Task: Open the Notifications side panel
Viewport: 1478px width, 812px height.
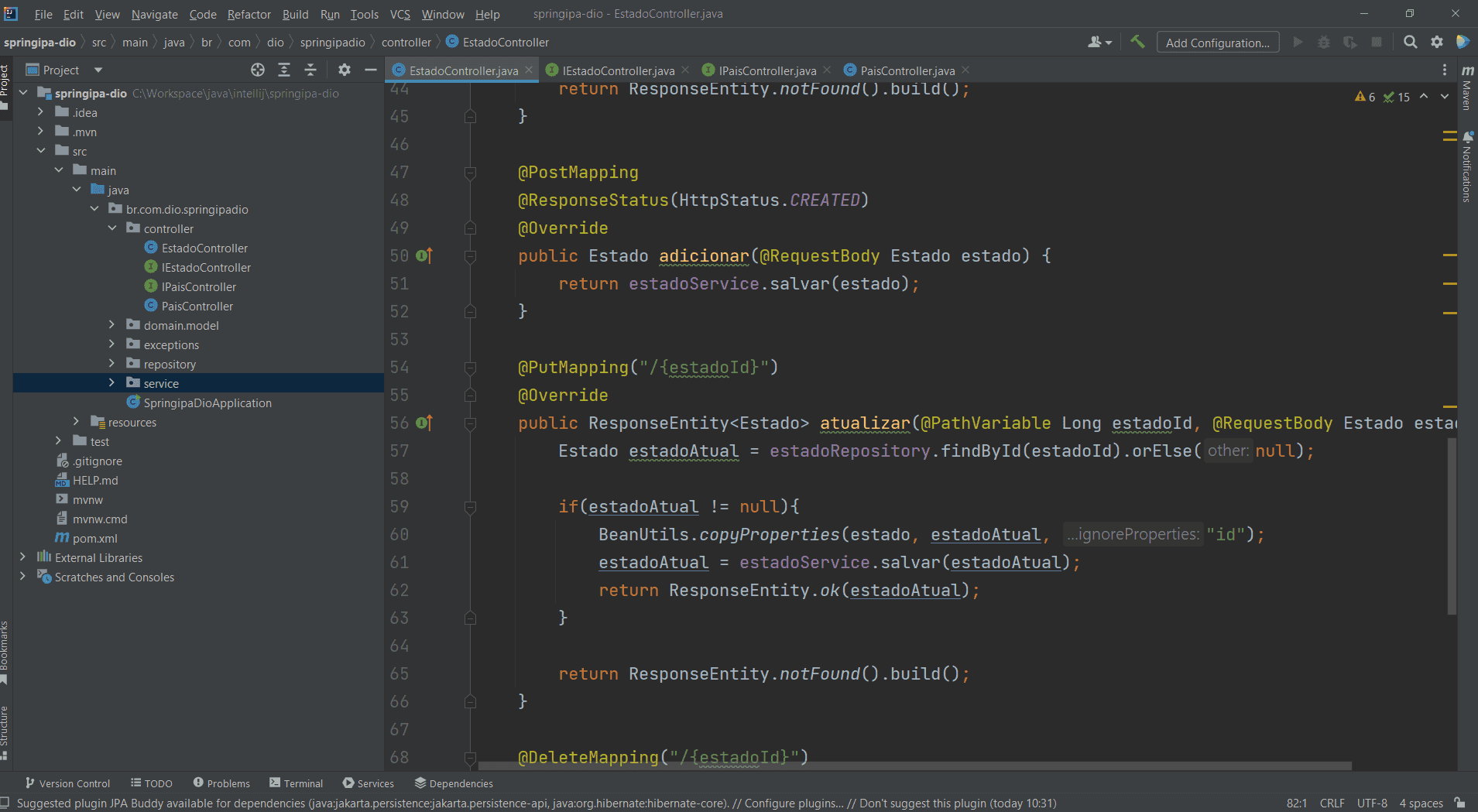Action: (1467, 167)
